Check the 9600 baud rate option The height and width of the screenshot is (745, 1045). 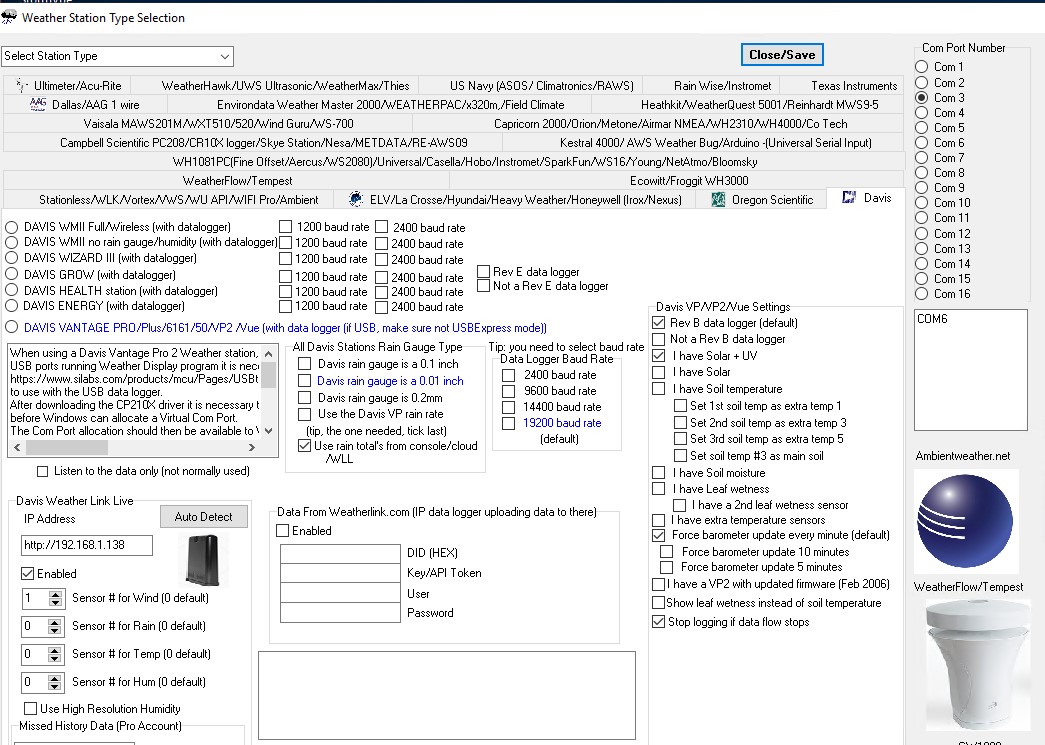509,391
